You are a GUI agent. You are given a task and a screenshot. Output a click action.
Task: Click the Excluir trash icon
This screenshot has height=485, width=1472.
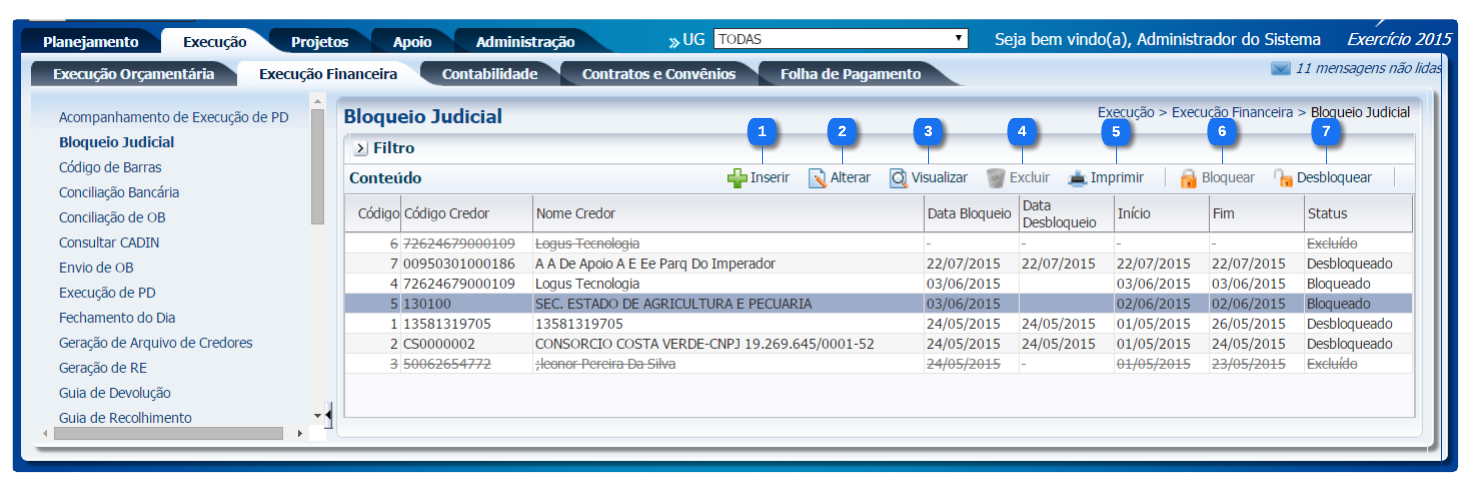coord(996,178)
